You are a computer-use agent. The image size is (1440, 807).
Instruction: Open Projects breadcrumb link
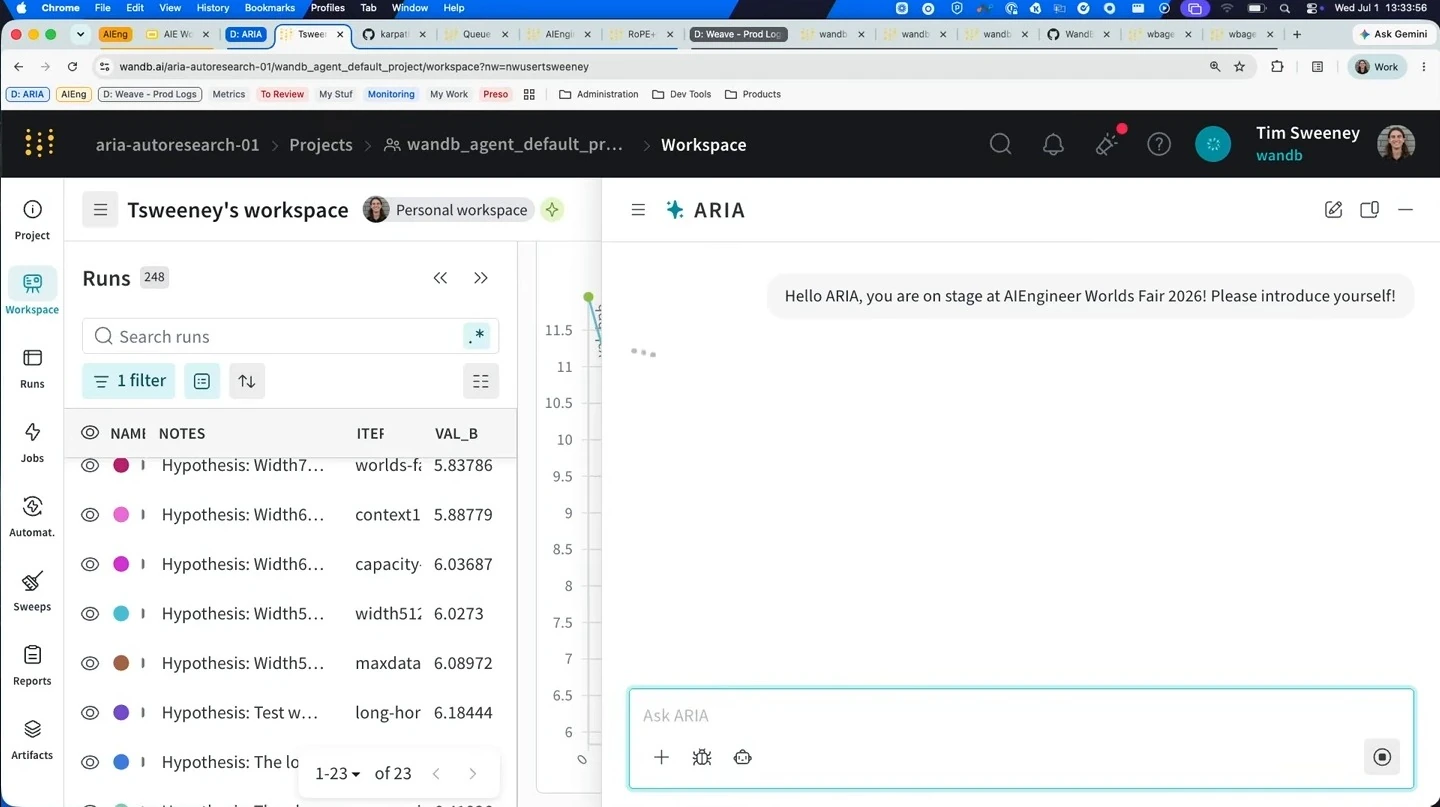click(x=321, y=145)
